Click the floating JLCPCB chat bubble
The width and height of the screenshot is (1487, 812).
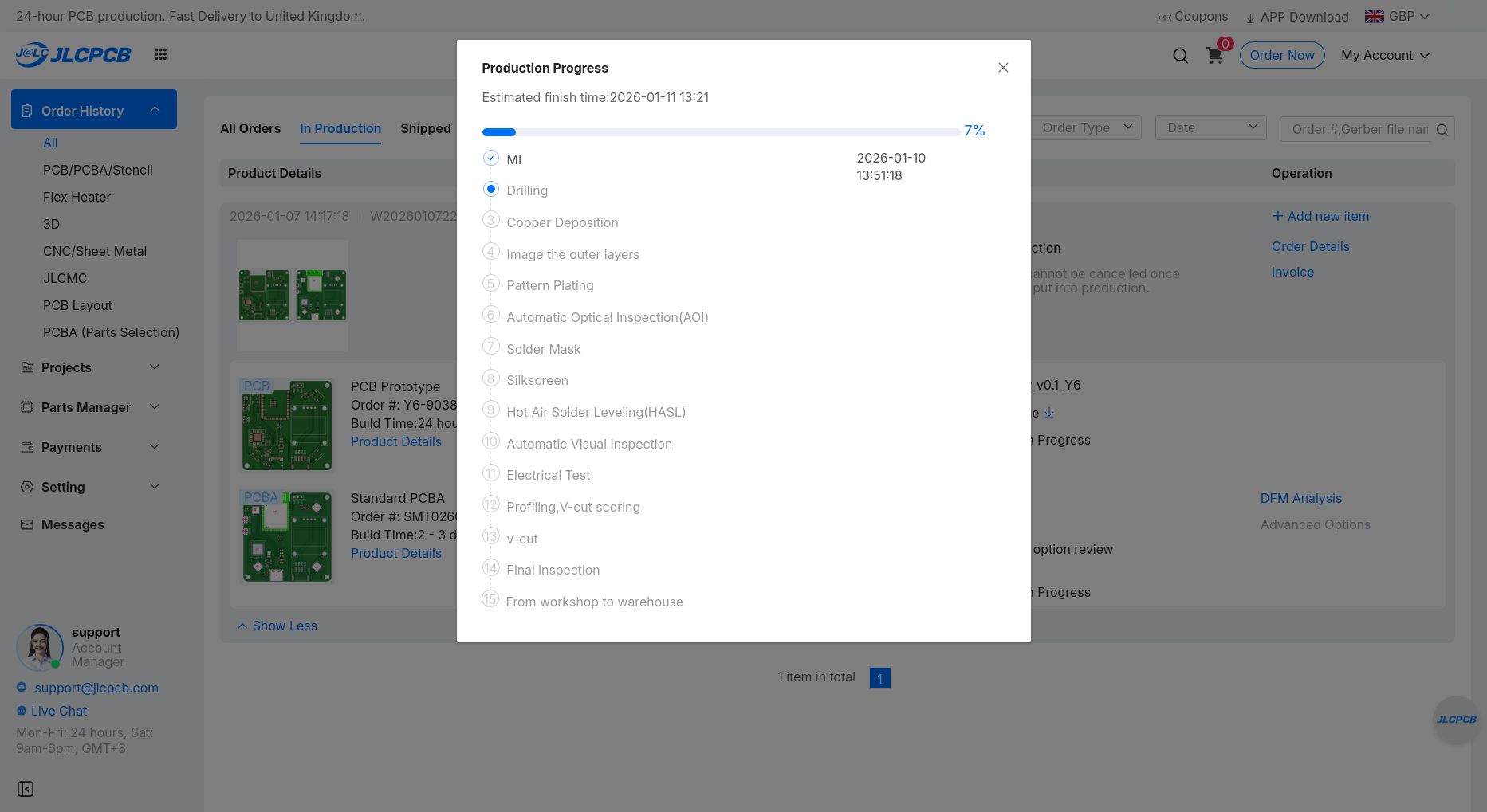point(1456,720)
